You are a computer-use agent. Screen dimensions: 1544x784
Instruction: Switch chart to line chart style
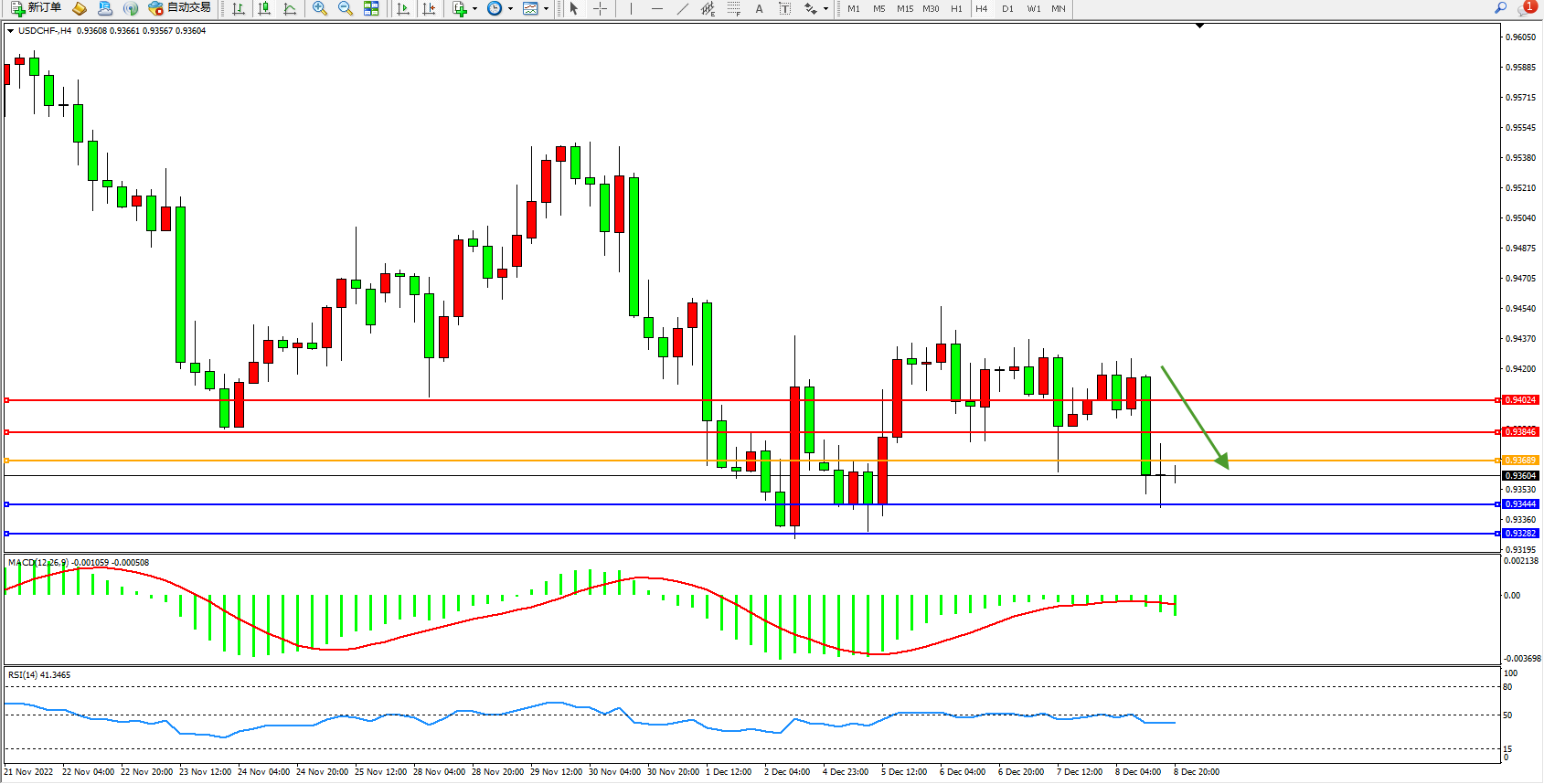point(290,8)
